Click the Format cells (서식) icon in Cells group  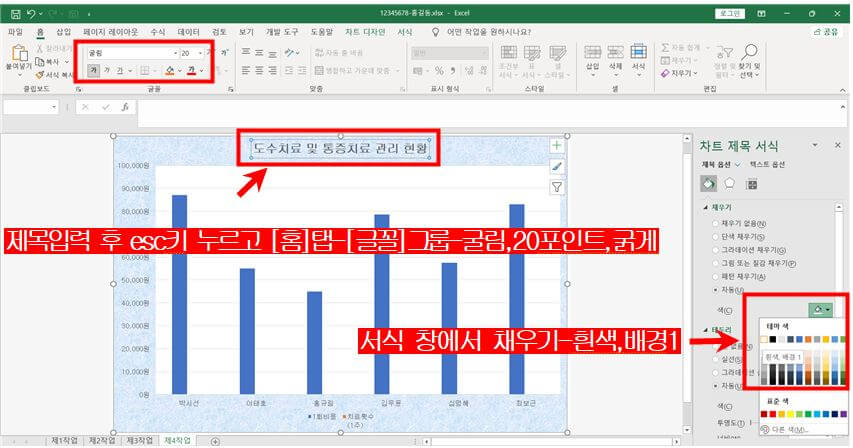click(x=638, y=52)
